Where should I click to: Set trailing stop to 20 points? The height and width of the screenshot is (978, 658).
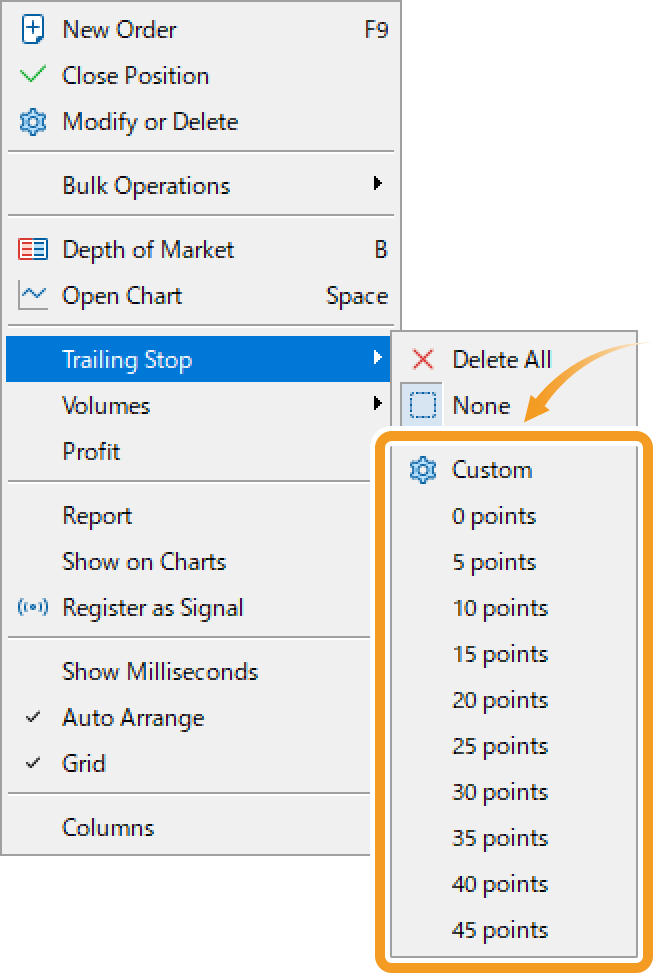tap(500, 700)
